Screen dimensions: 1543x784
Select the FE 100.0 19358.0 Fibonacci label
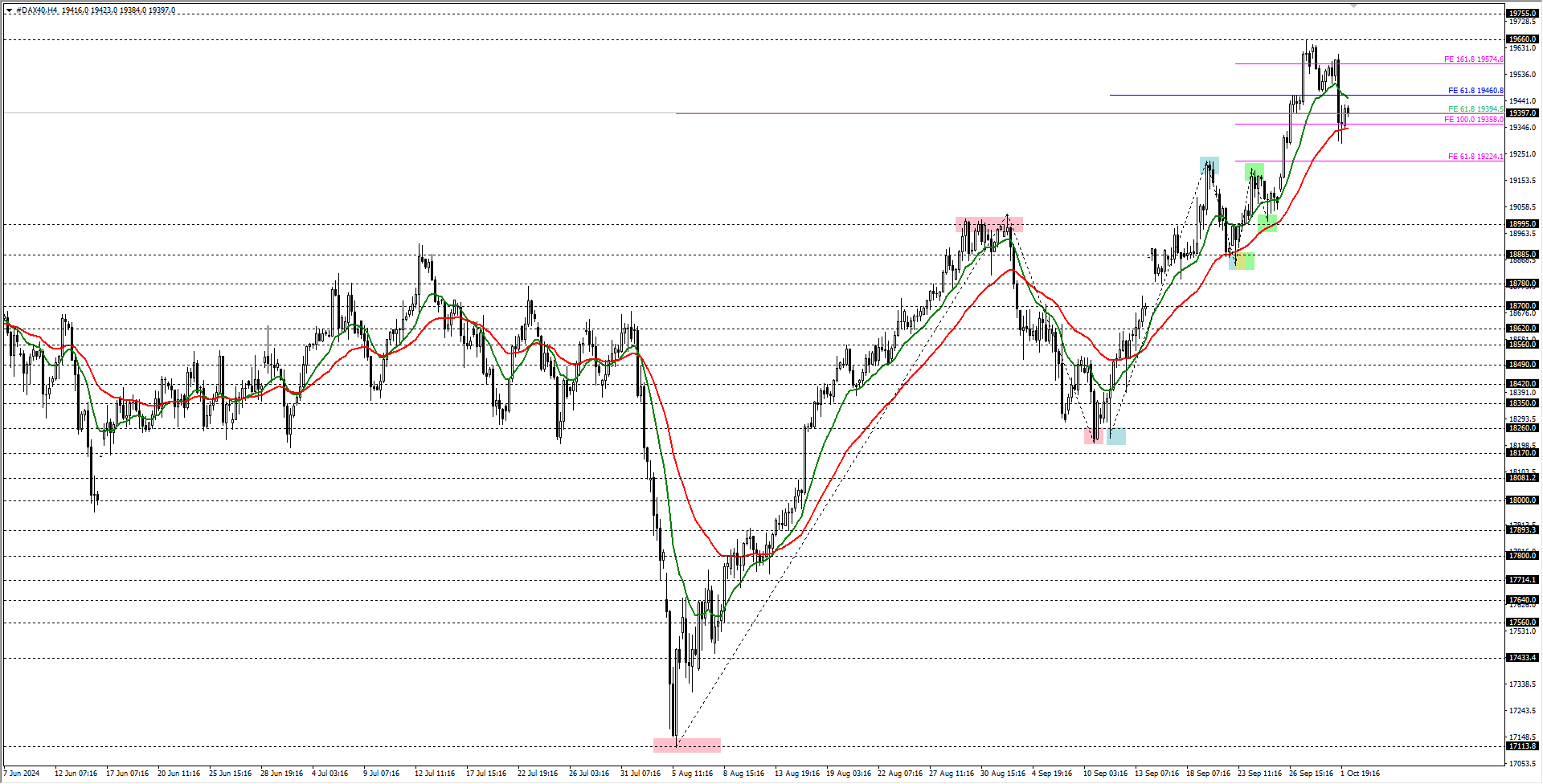1473,120
